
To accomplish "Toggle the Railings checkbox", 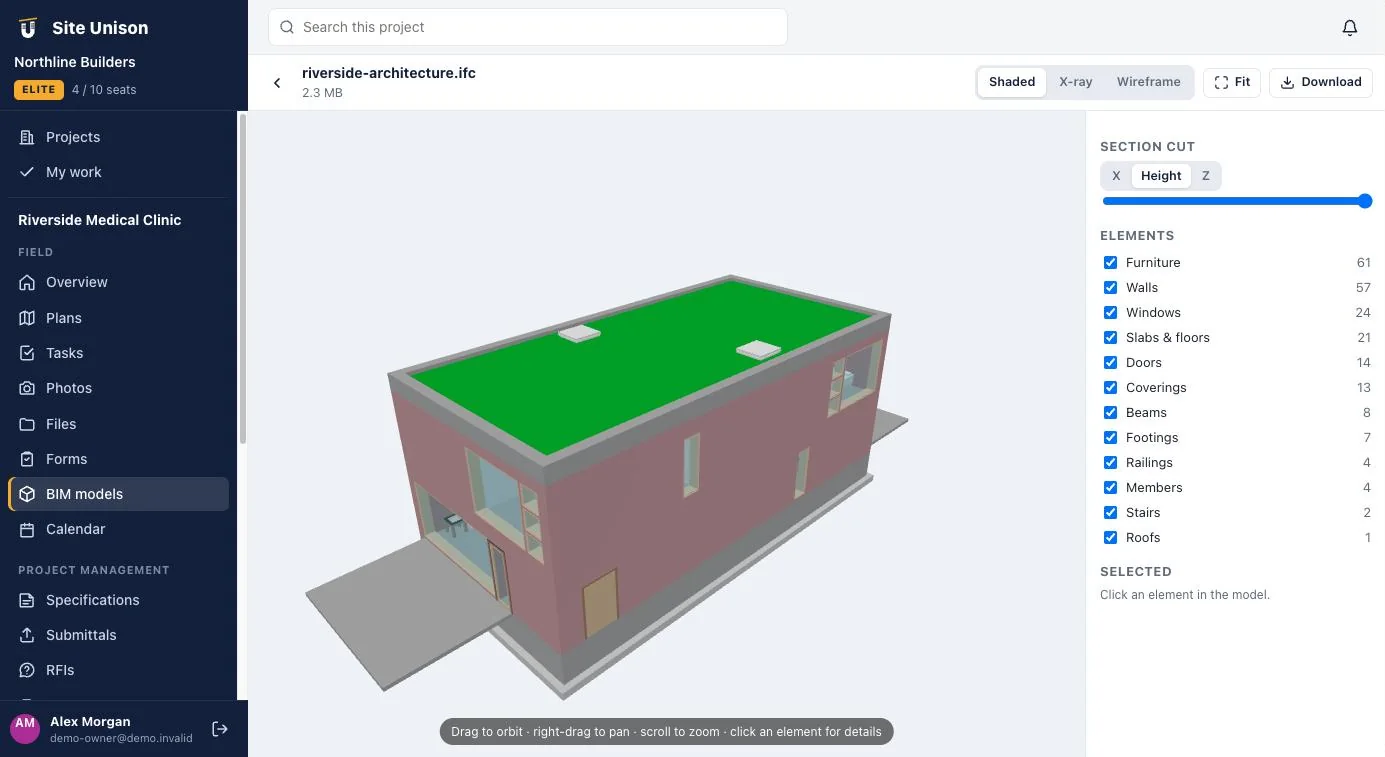I will [1110, 462].
